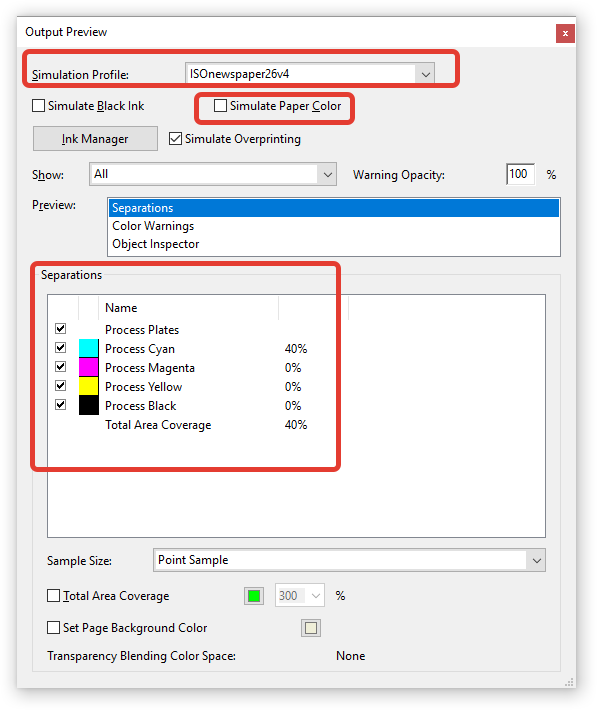Screen dimensions: 597x710
Task: Uncheck Simulate Overprinting
Action: [175, 139]
